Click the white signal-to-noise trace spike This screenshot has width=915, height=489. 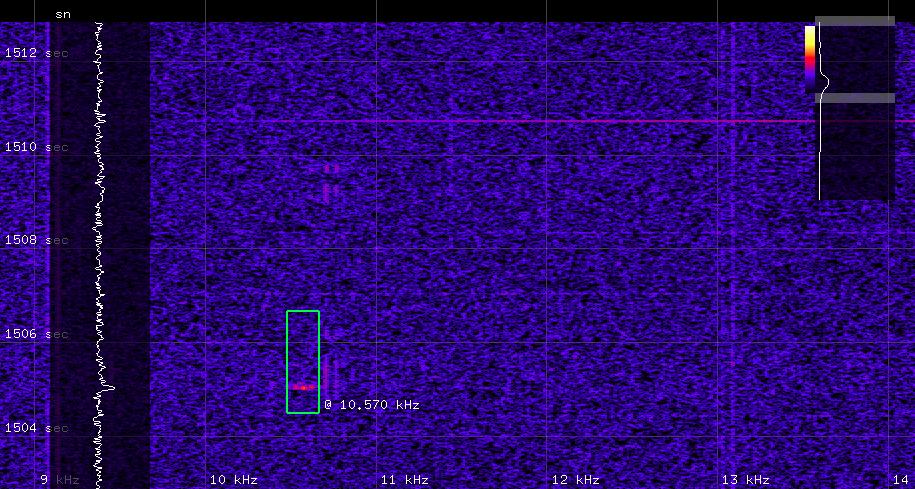tap(109, 386)
